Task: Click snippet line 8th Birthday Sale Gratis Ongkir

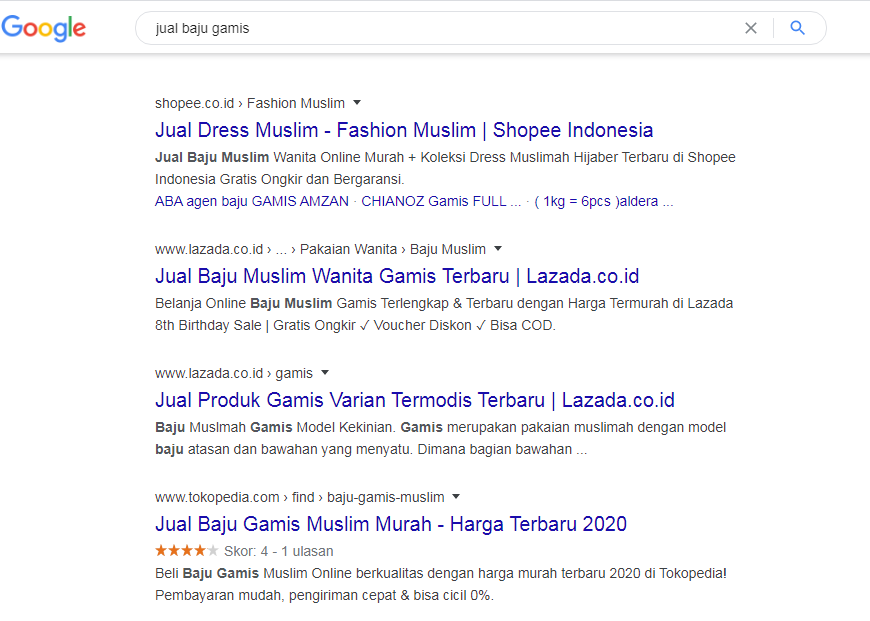Action: pos(355,325)
